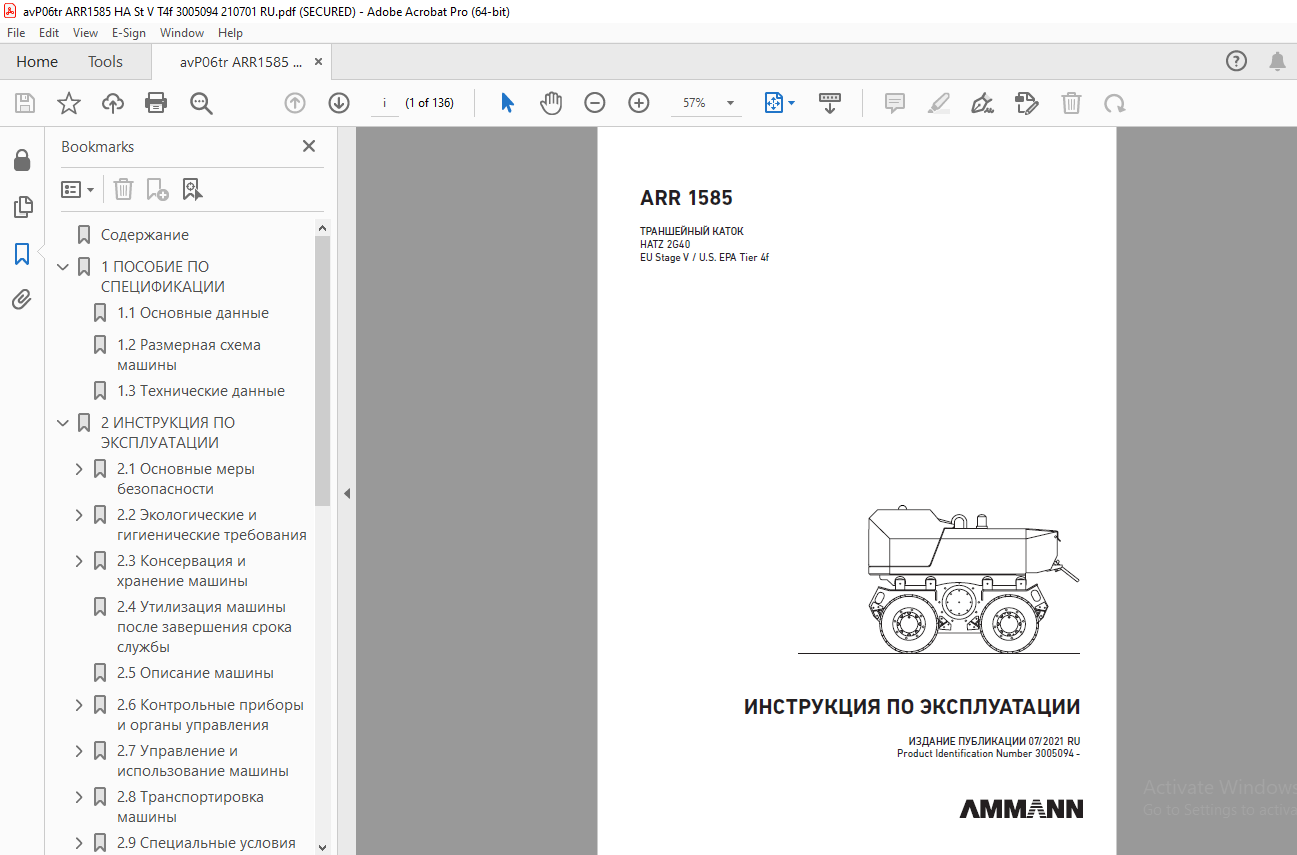Open the Window menu
This screenshot has width=1297, height=855.
tap(182, 32)
